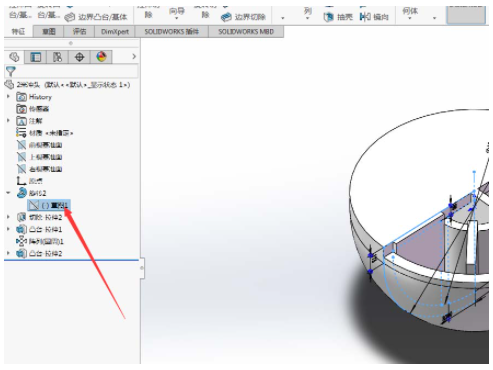Open the 几何体 reference geometry dropdown
This screenshot has height=370, width=493.
pos(410,19)
